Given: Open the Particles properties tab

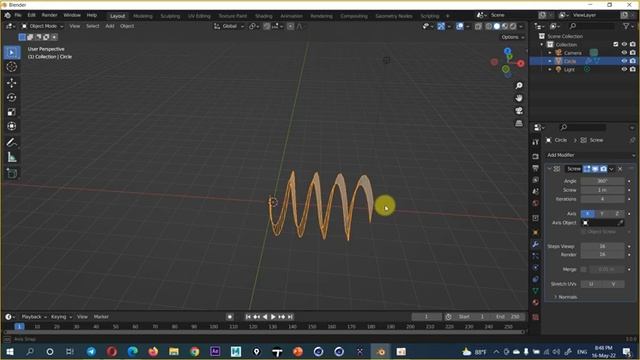Looking at the screenshot, I should pos(536,256).
